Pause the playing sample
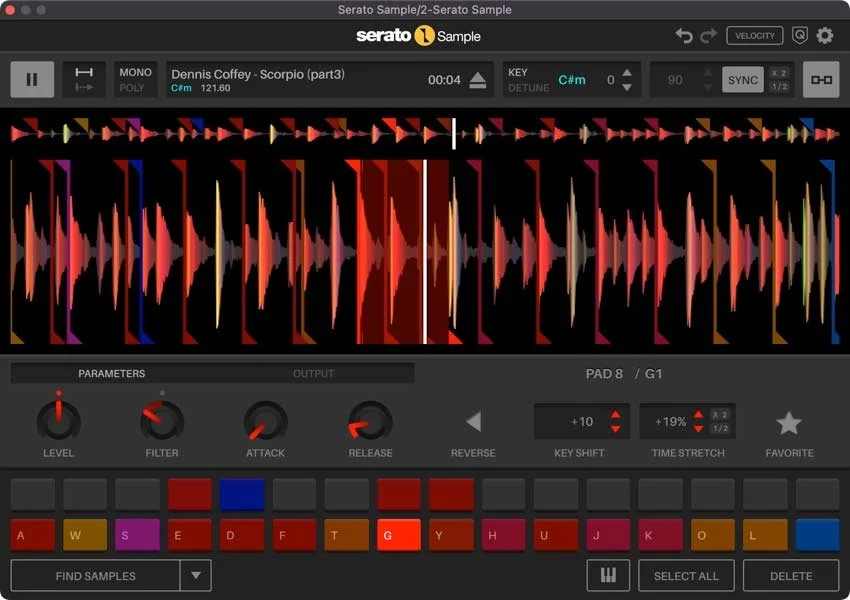The height and width of the screenshot is (600, 850). tap(32, 79)
